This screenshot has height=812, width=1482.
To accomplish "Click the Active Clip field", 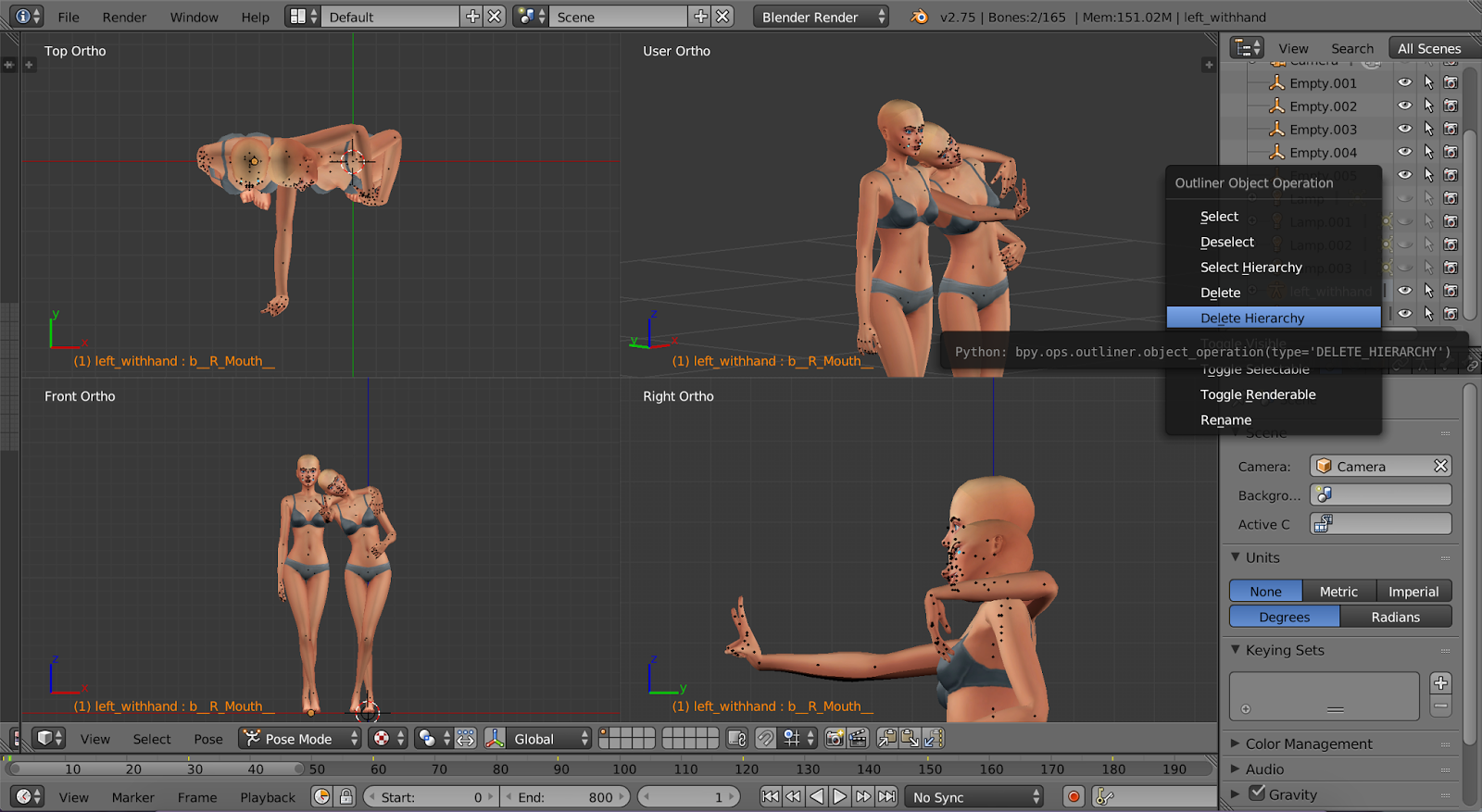I will pos(1380,523).
